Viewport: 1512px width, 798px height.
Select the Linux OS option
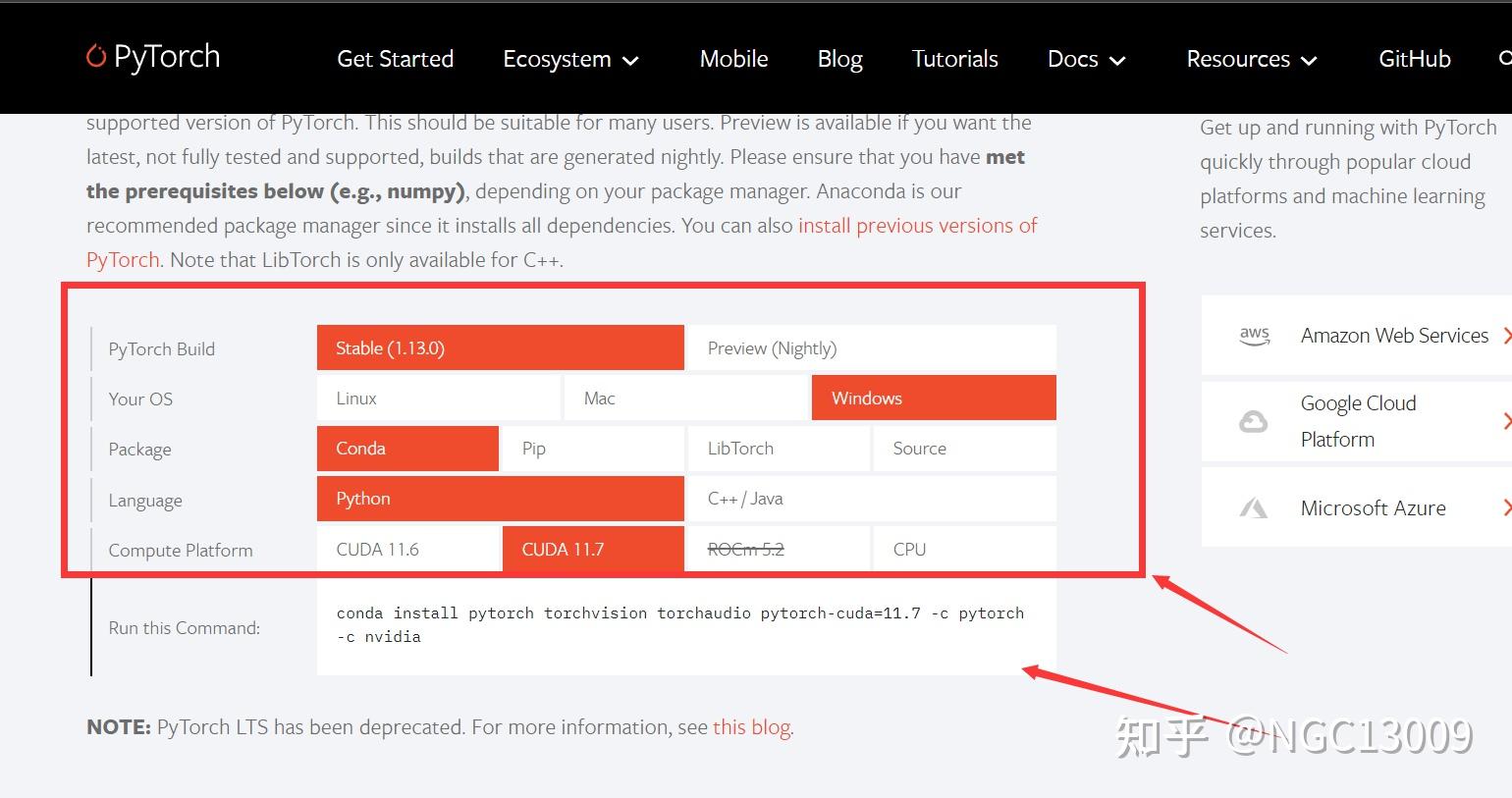coord(438,399)
